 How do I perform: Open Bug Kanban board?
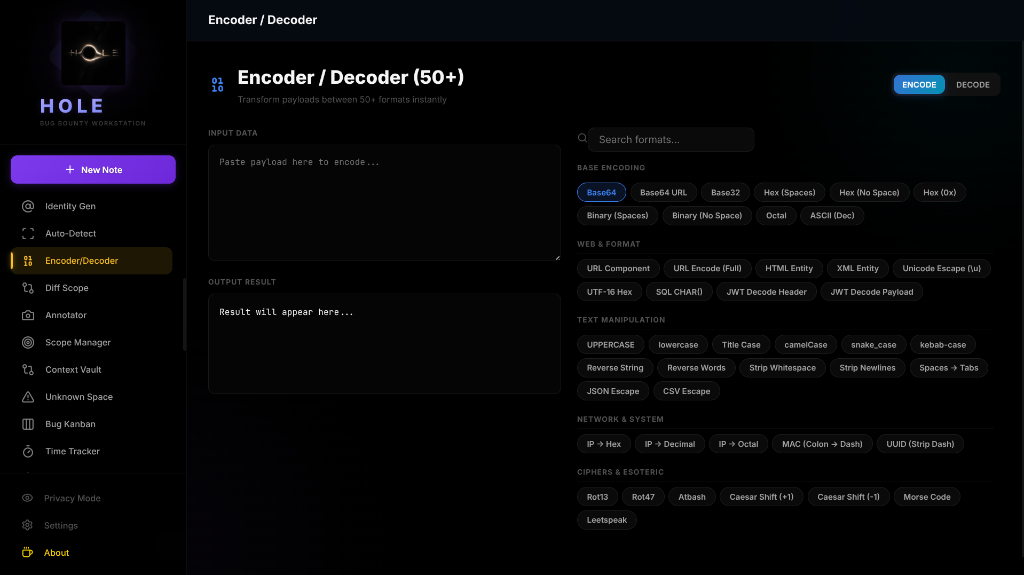pos(91,424)
